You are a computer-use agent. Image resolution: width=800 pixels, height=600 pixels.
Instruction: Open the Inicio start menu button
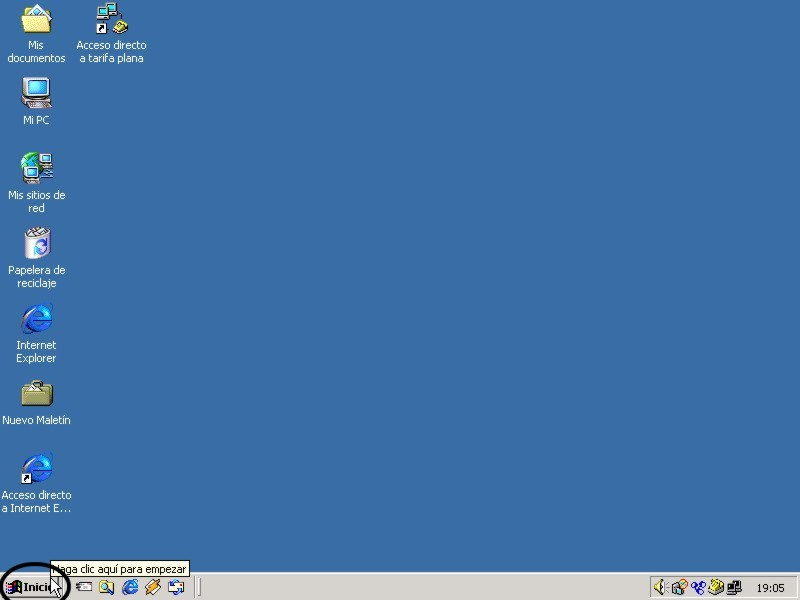click(34, 587)
